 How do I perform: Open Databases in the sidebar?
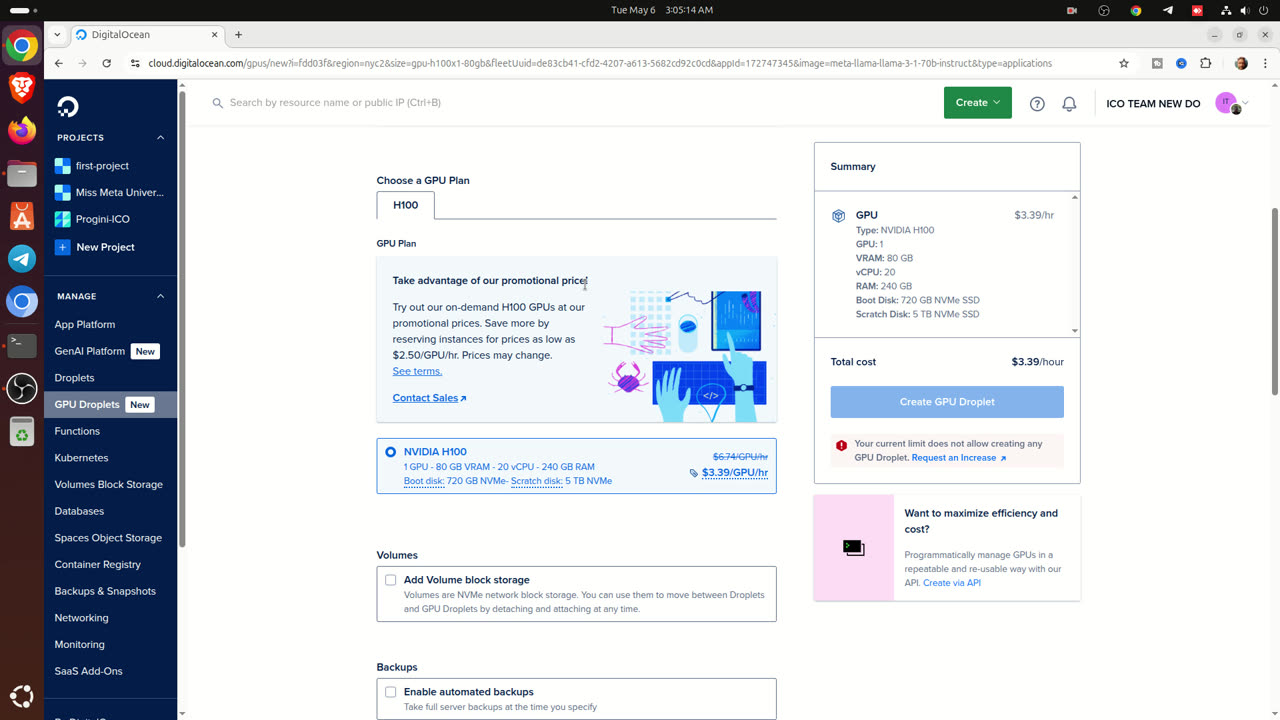tap(79, 511)
